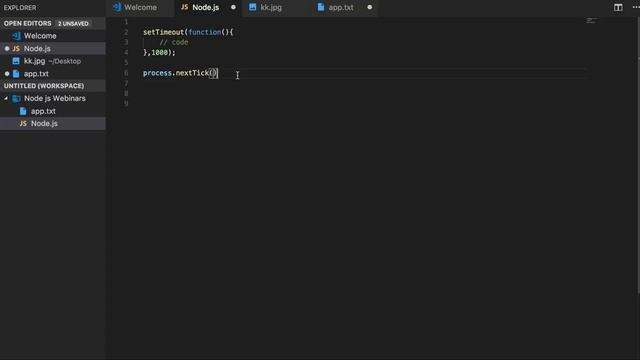Click the image icon beside kk.jpg in Open Editors
The width and height of the screenshot is (640, 360).
click(x=16, y=61)
